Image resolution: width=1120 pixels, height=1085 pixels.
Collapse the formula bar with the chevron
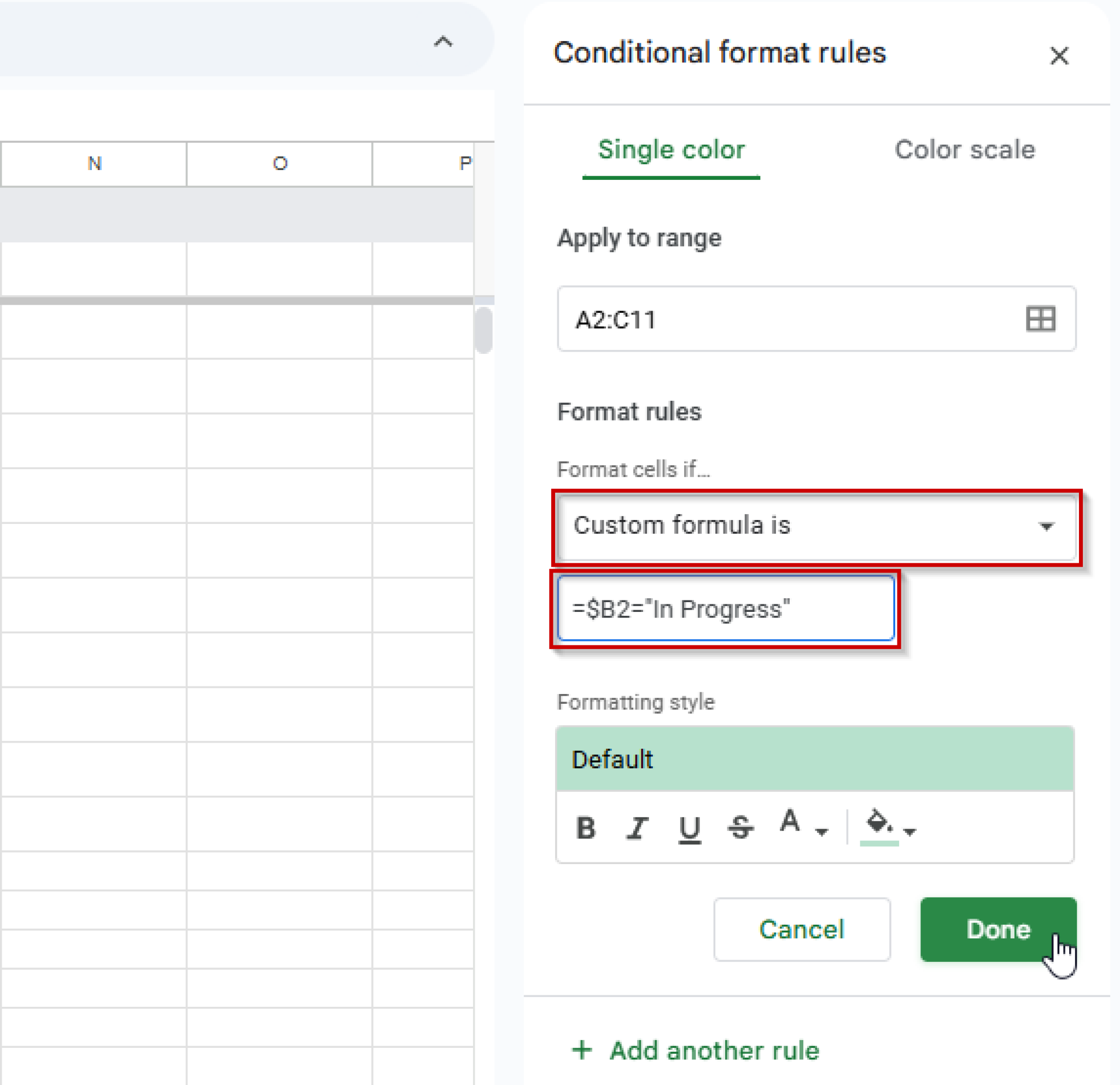tap(444, 42)
